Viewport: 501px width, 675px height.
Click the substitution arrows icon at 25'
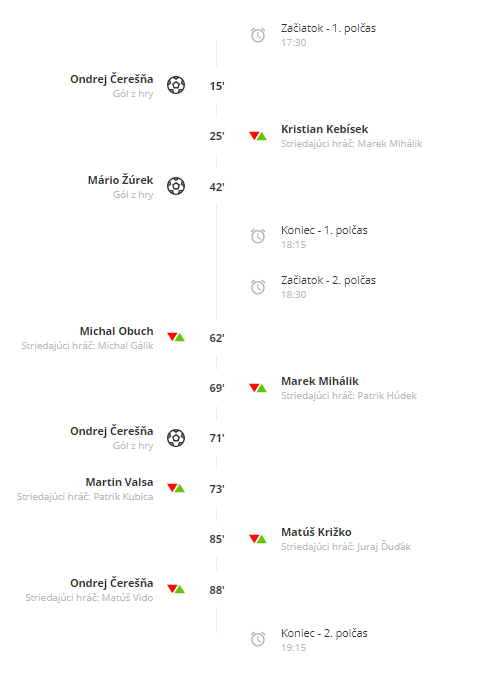click(258, 136)
